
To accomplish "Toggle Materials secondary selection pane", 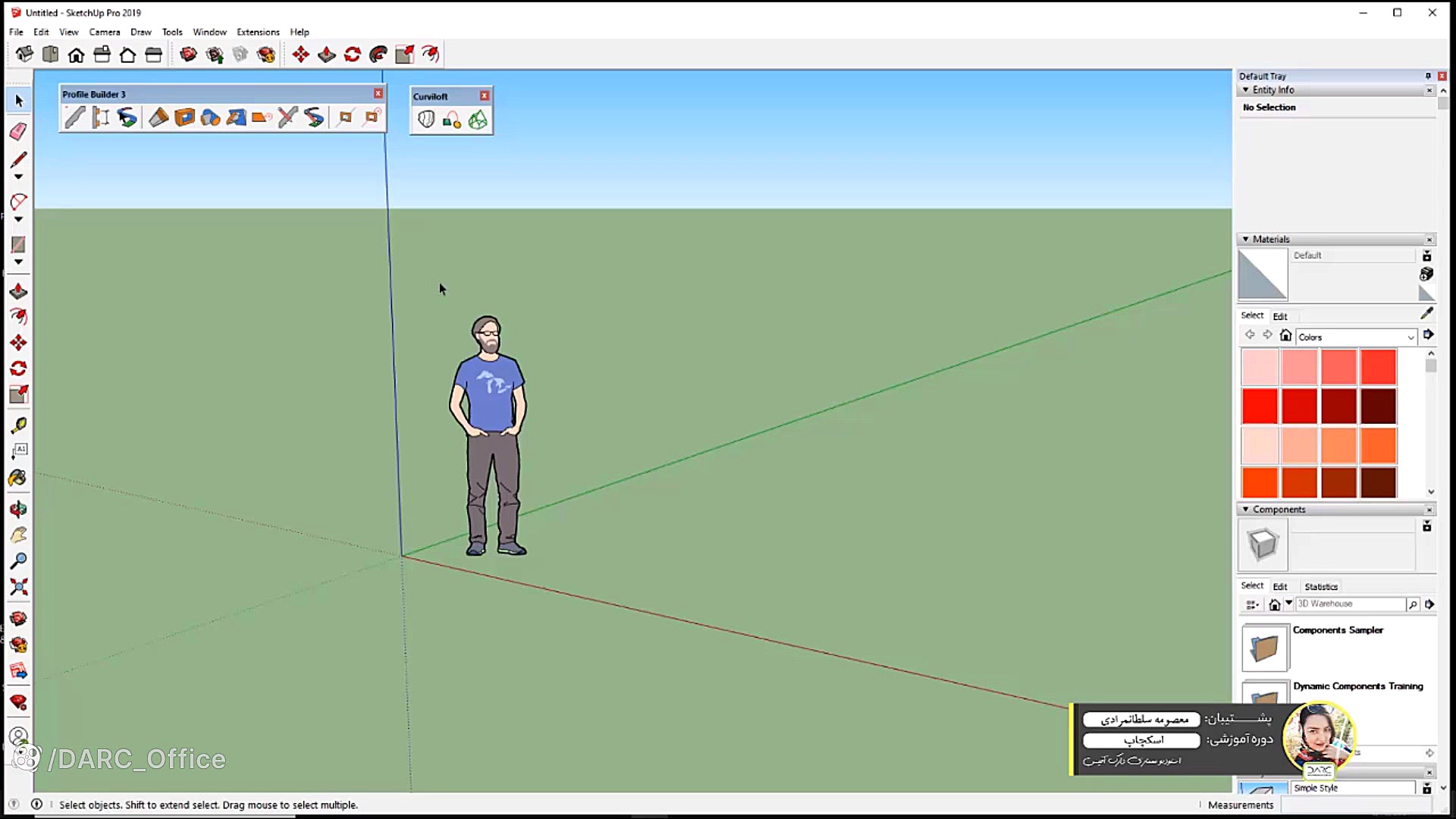I will (1426, 256).
